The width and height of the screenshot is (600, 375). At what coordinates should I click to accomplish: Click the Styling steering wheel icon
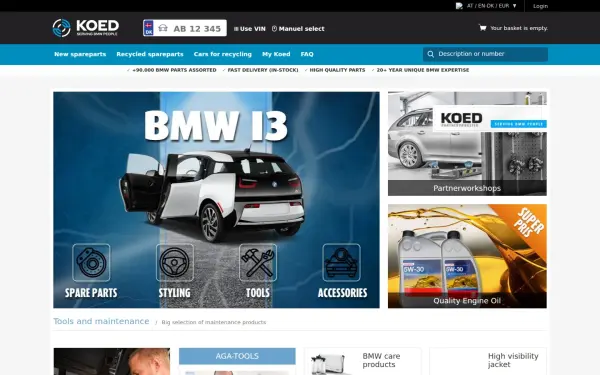[174, 262]
